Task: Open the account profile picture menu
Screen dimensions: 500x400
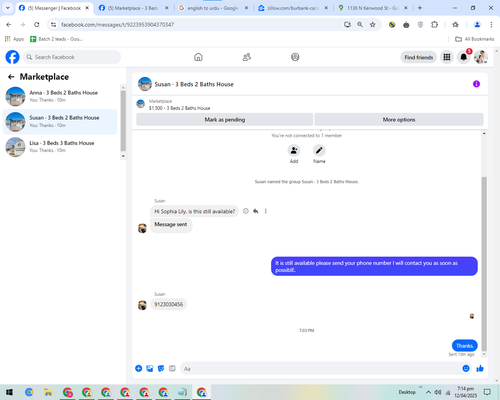Action: (481, 57)
